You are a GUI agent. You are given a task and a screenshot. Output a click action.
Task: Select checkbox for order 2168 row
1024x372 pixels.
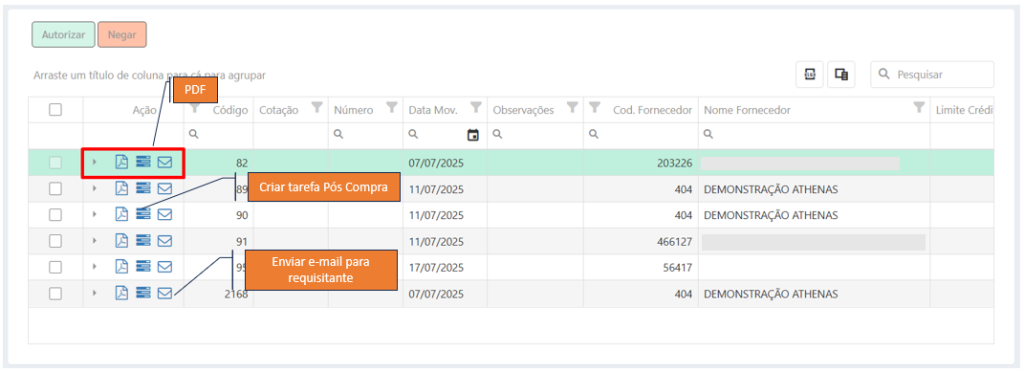[x=56, y=293]
